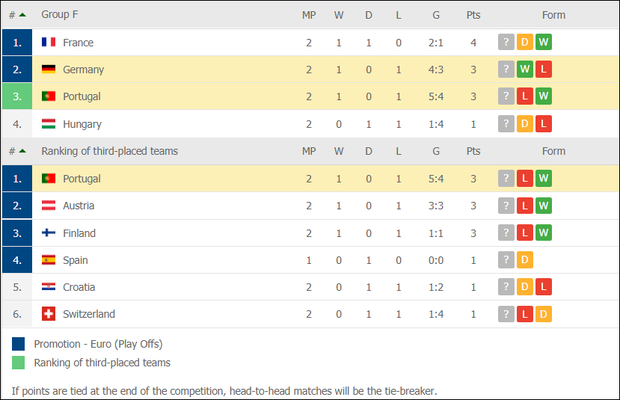Open Finland team link
The width and height of the screenshot is (620, 400).
coord(79,233)
